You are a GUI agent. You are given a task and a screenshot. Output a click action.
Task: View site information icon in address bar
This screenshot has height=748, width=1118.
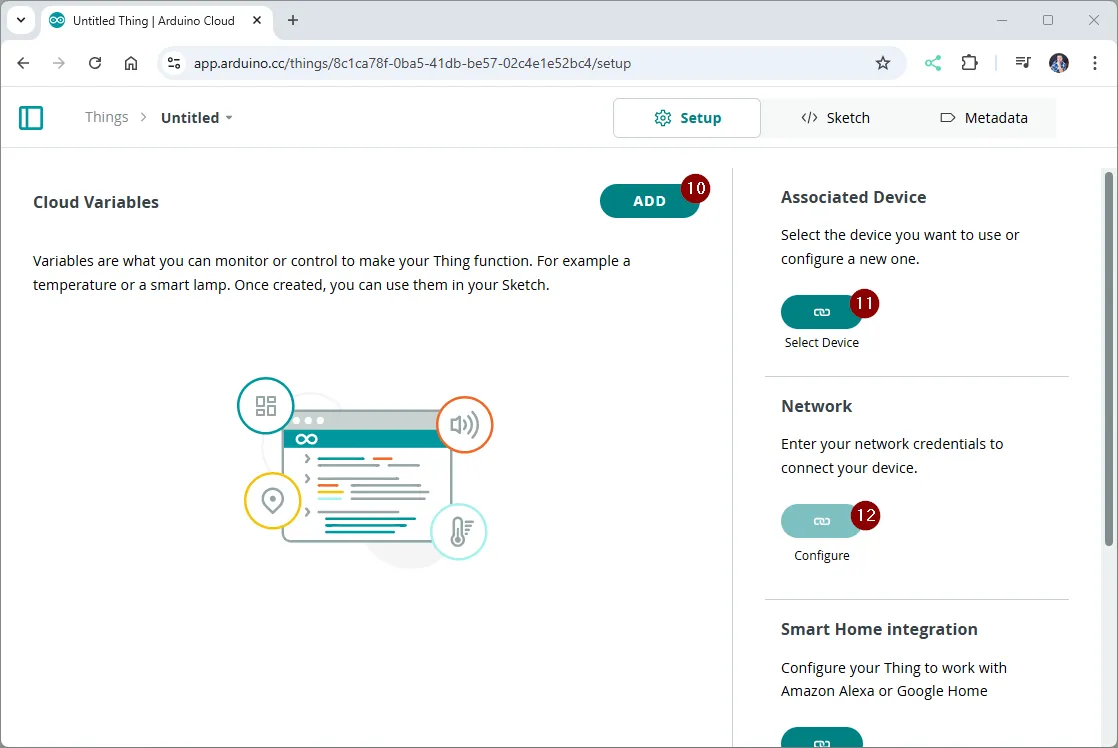click(x=174, y=63)
